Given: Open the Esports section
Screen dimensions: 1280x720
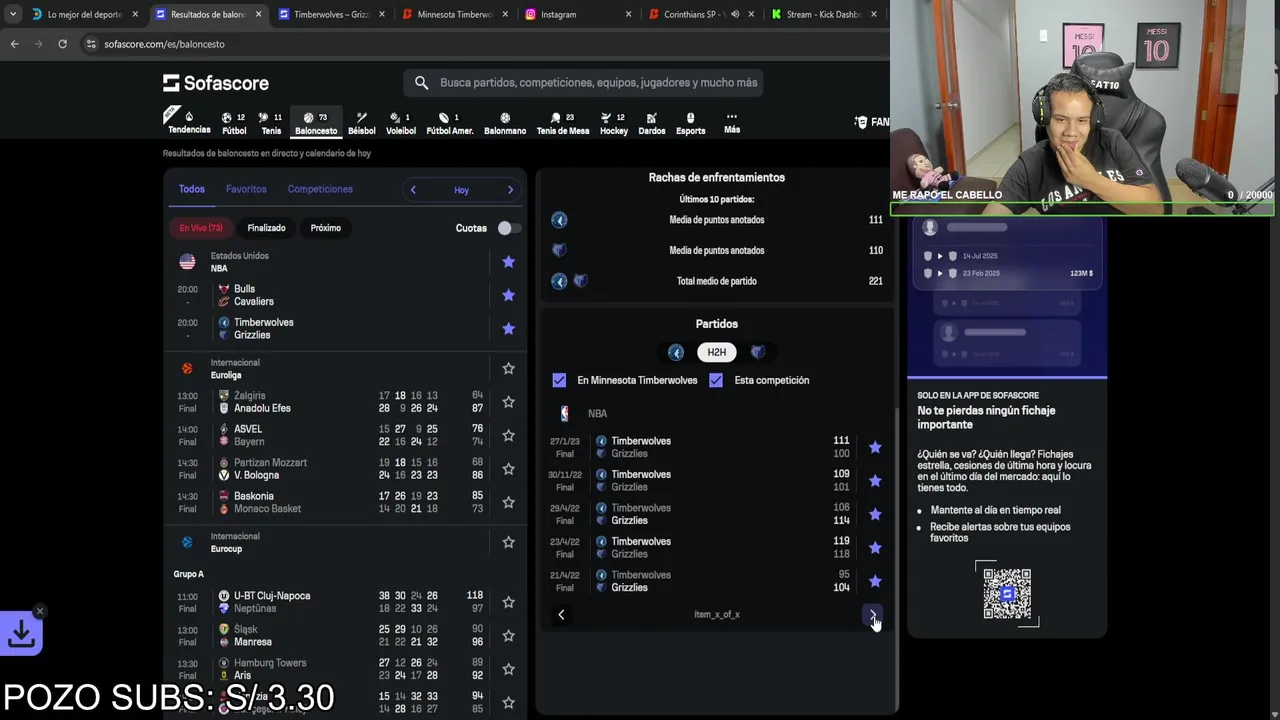Looking at the screenshot, I should [x=690, y=123].
